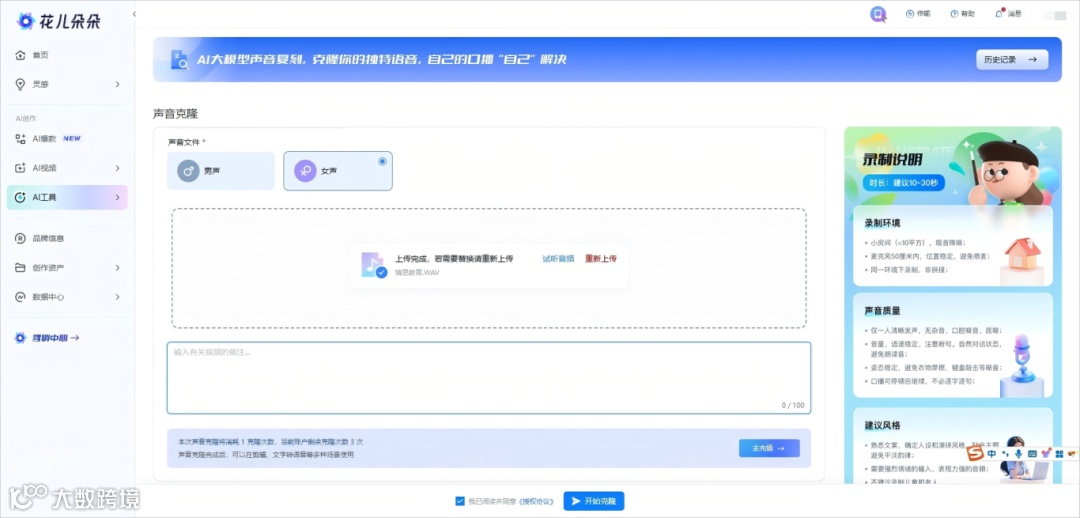Open the 首页 menu item
The height and width of the screenshot is (518, 1080).
[x=67, y=55]
